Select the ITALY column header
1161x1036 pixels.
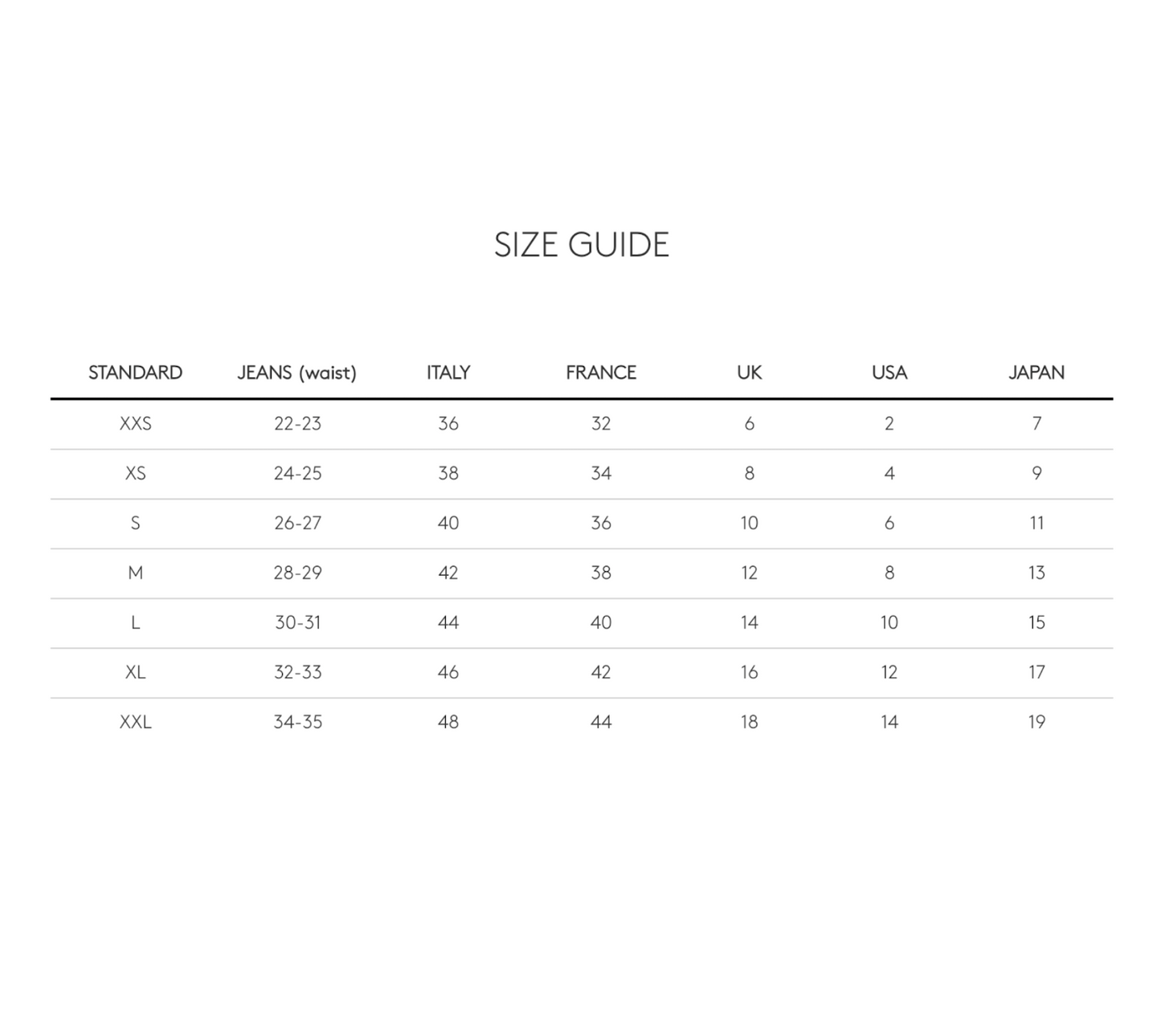point(448,373)
